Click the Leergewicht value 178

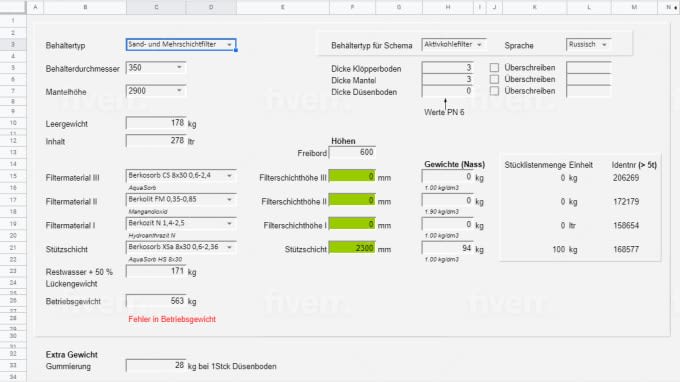coord(156,123)
